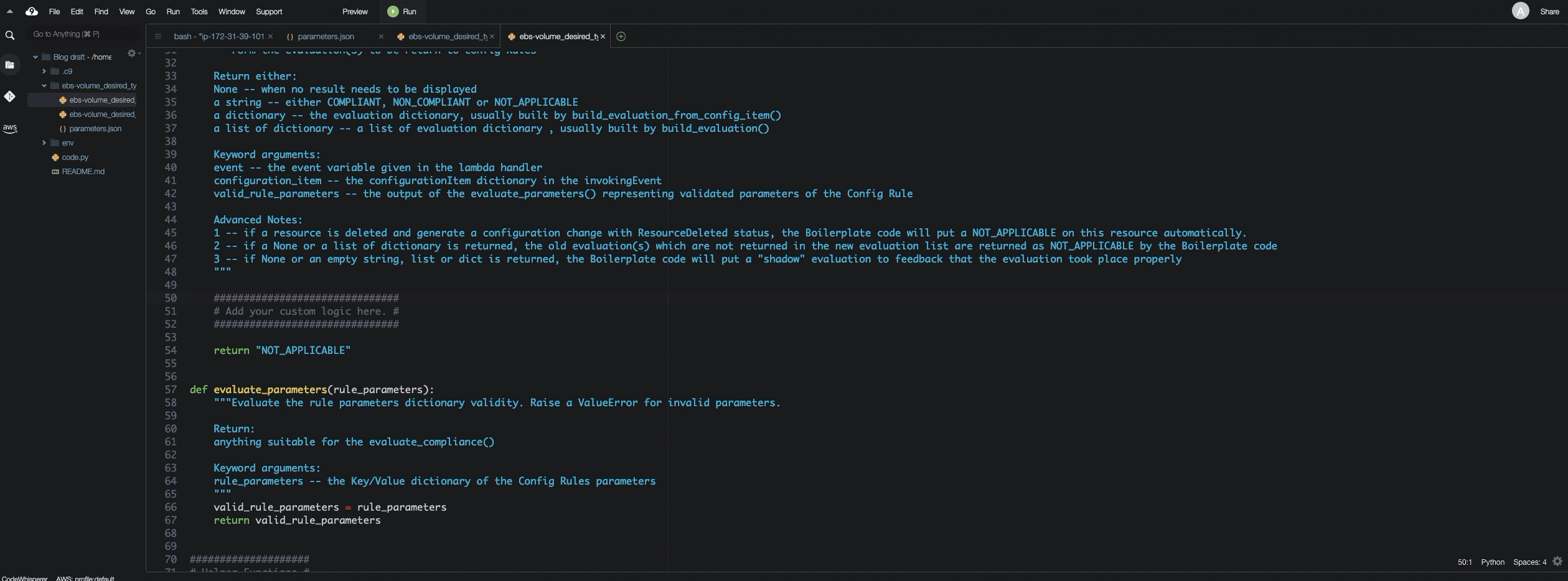Open the environment settings gear in the file tree

pyautogui.click(x=131, y=53)
